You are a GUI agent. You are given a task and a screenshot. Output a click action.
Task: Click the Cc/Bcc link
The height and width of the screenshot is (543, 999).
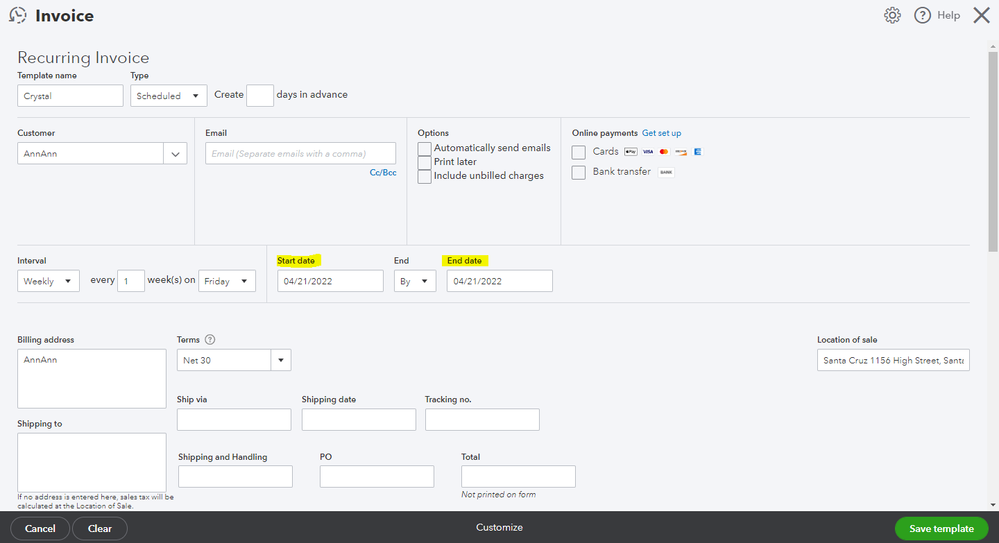(x=383, y=173)
